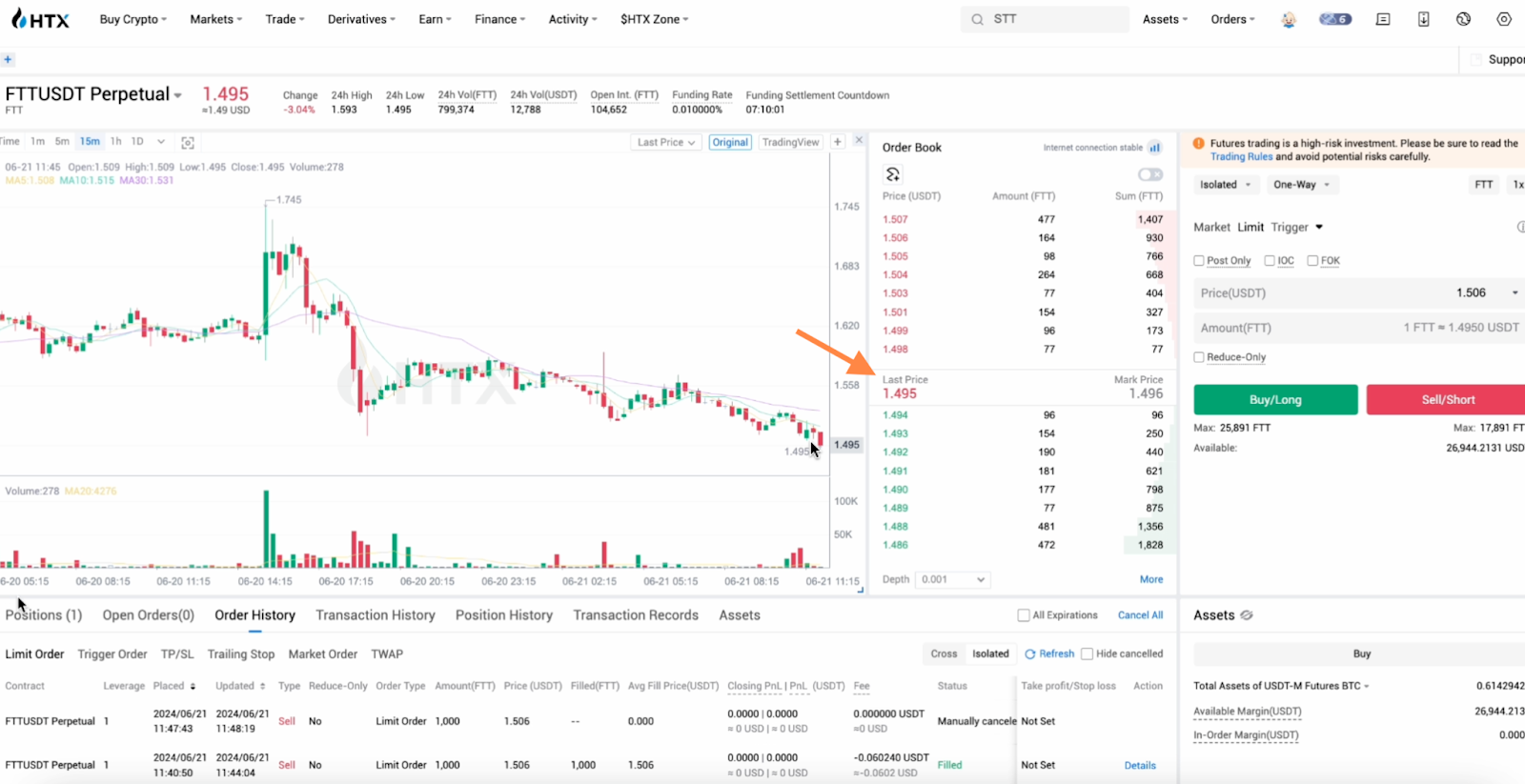The image size is (1525, 784).
Task: Open the price type dropdown arrow in Price field
Action: point(1515,292)
